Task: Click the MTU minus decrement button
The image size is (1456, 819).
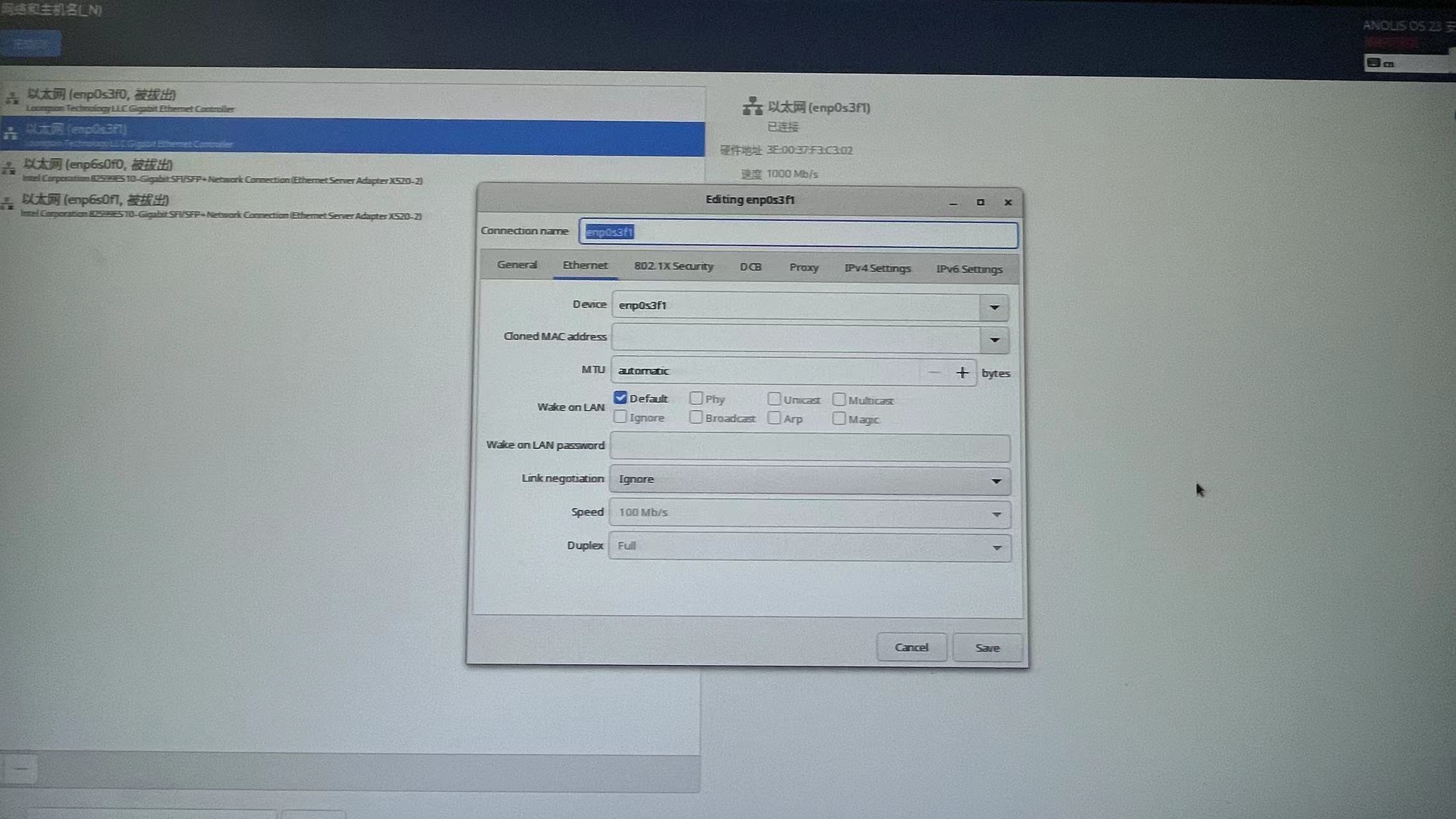Action: pyautogui.click(x=934, y=372)
